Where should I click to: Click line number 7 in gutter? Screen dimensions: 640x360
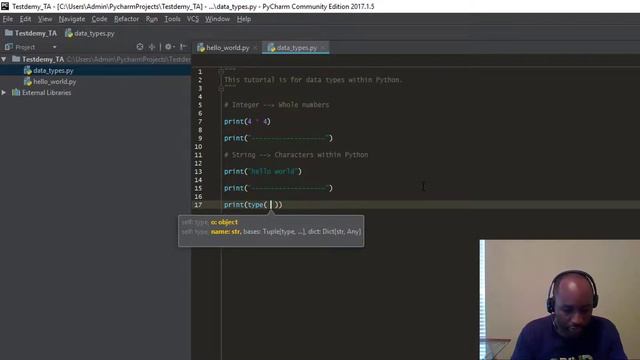[200, 122]
